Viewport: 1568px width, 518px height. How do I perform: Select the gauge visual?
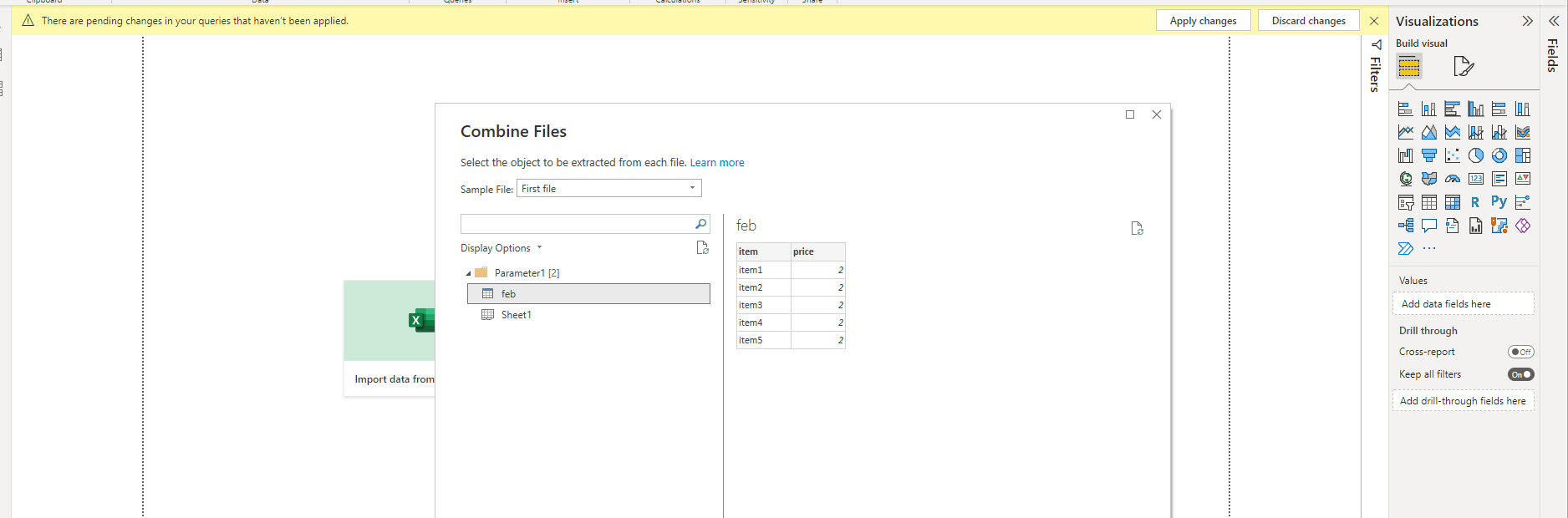pos(1453,179)
